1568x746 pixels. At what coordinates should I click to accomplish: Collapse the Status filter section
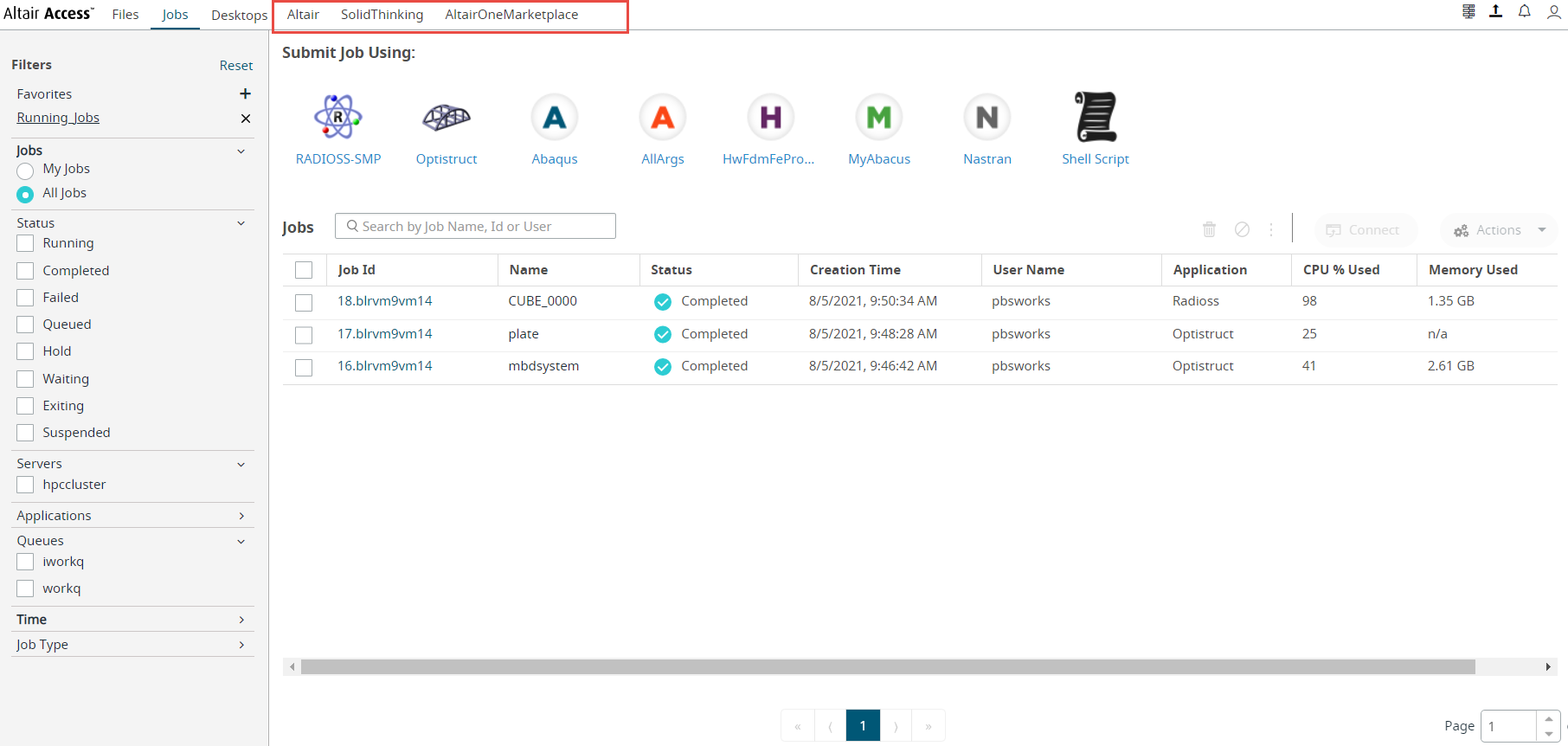tap(241, 223)
